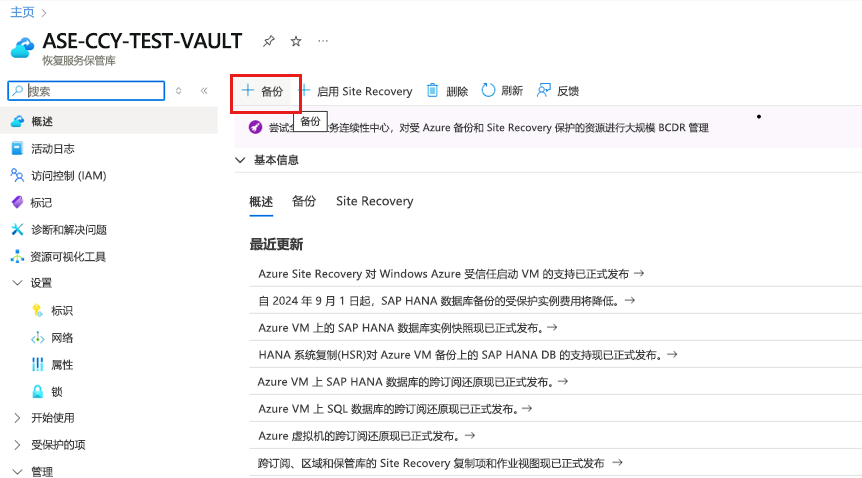Click the 标识 key icon under 设置
Image resolution: width=862 pixels, height=478 pixels.
[37, 311]
